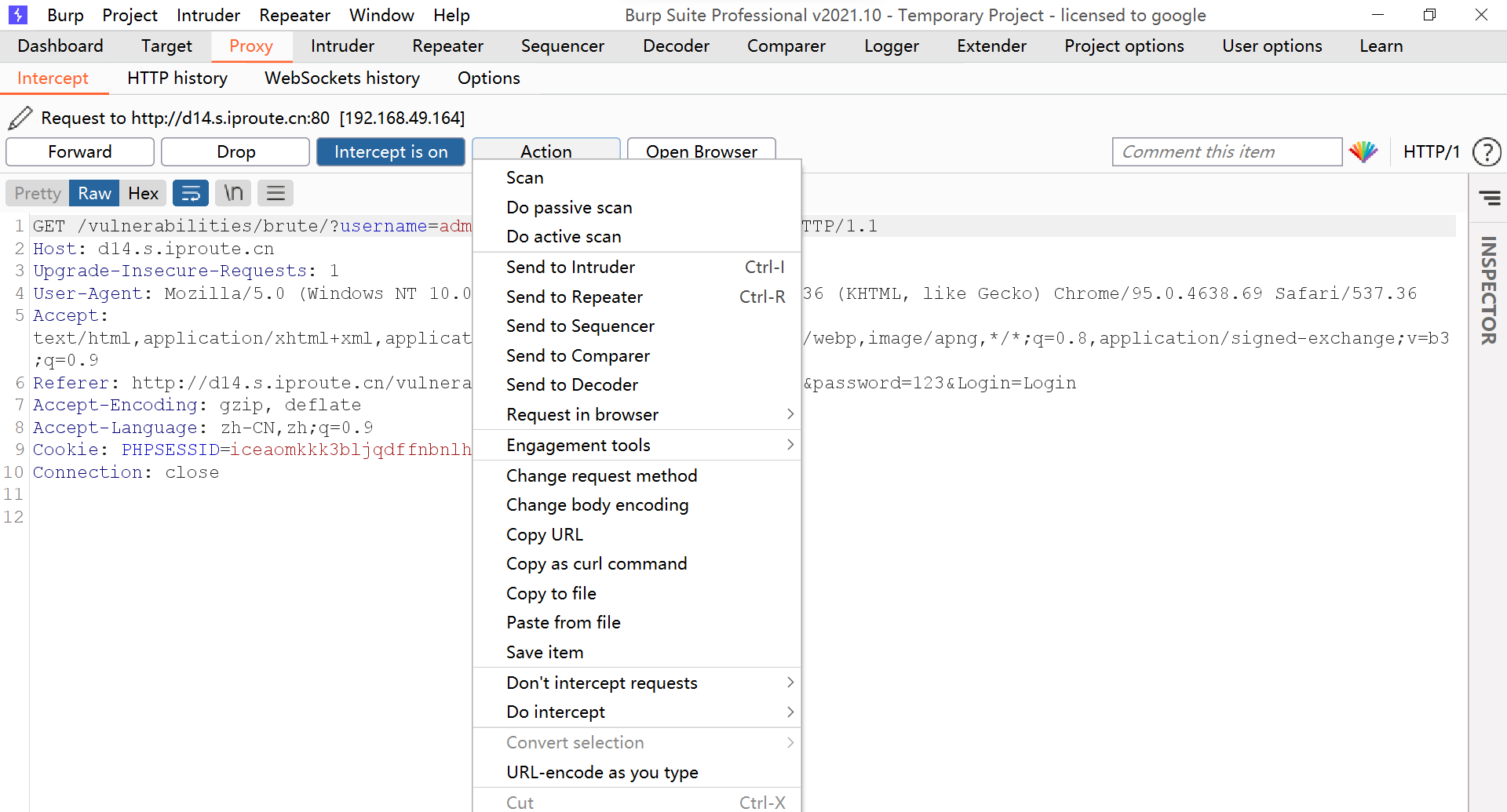This screenshot has width=1507, height=812.
Task: Toggle the word wrap icon in editor toolbar
Action: point(191,193)
